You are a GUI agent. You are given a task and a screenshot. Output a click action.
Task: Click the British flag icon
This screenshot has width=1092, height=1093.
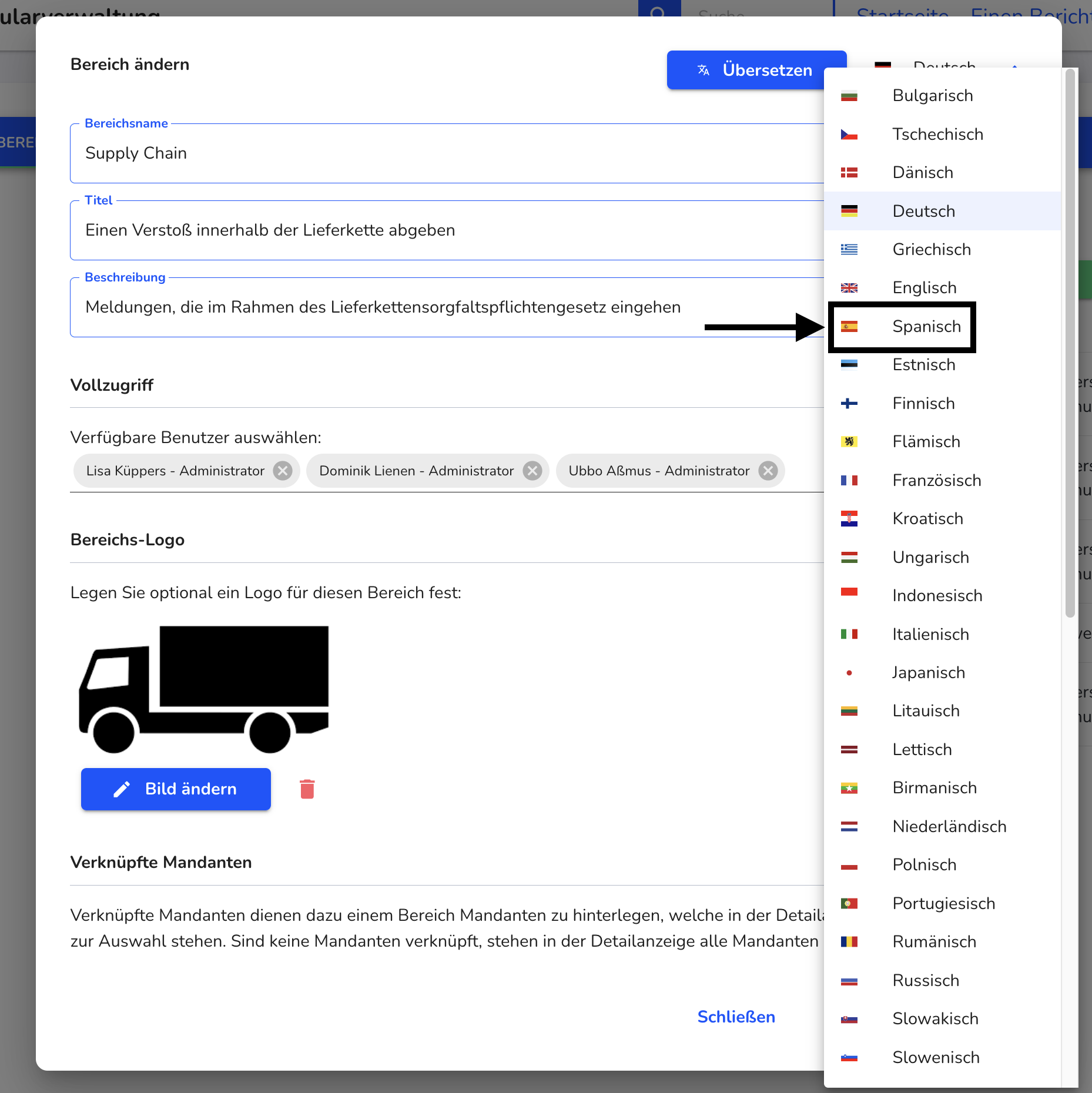pos(849,288)
